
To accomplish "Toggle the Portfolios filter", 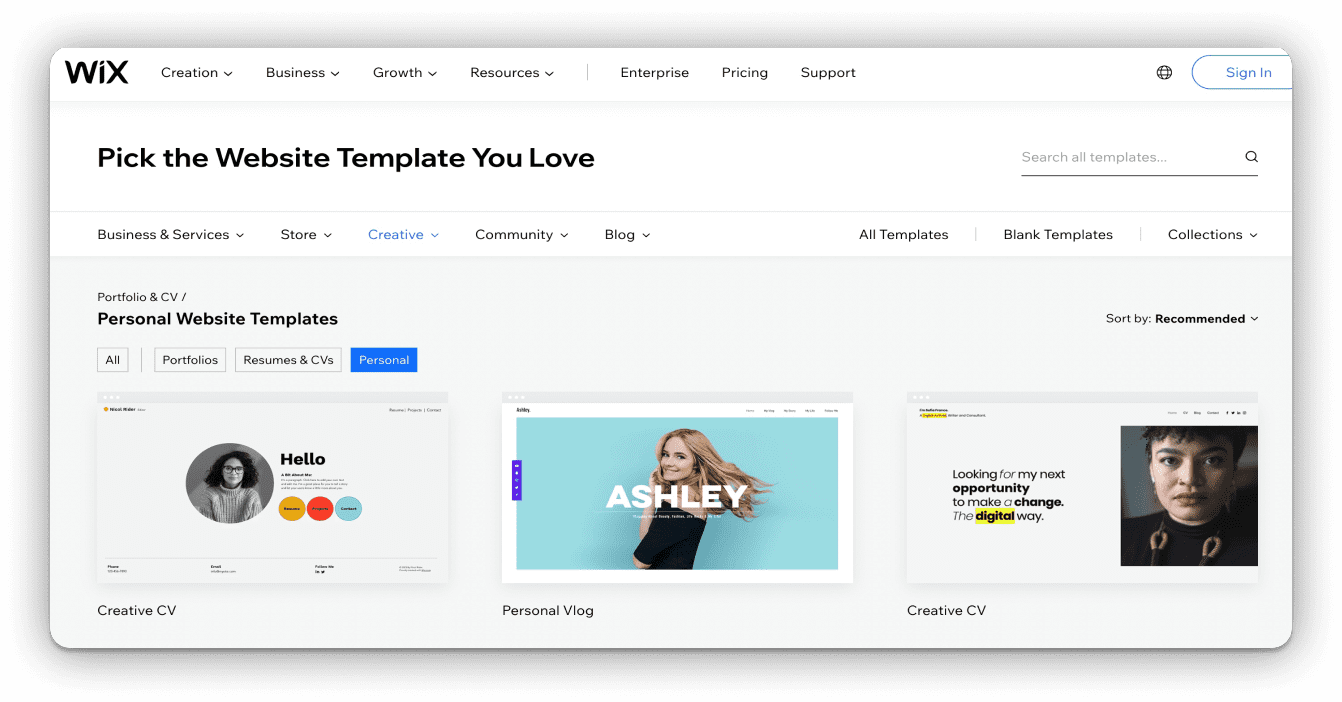I will (189, 359).
